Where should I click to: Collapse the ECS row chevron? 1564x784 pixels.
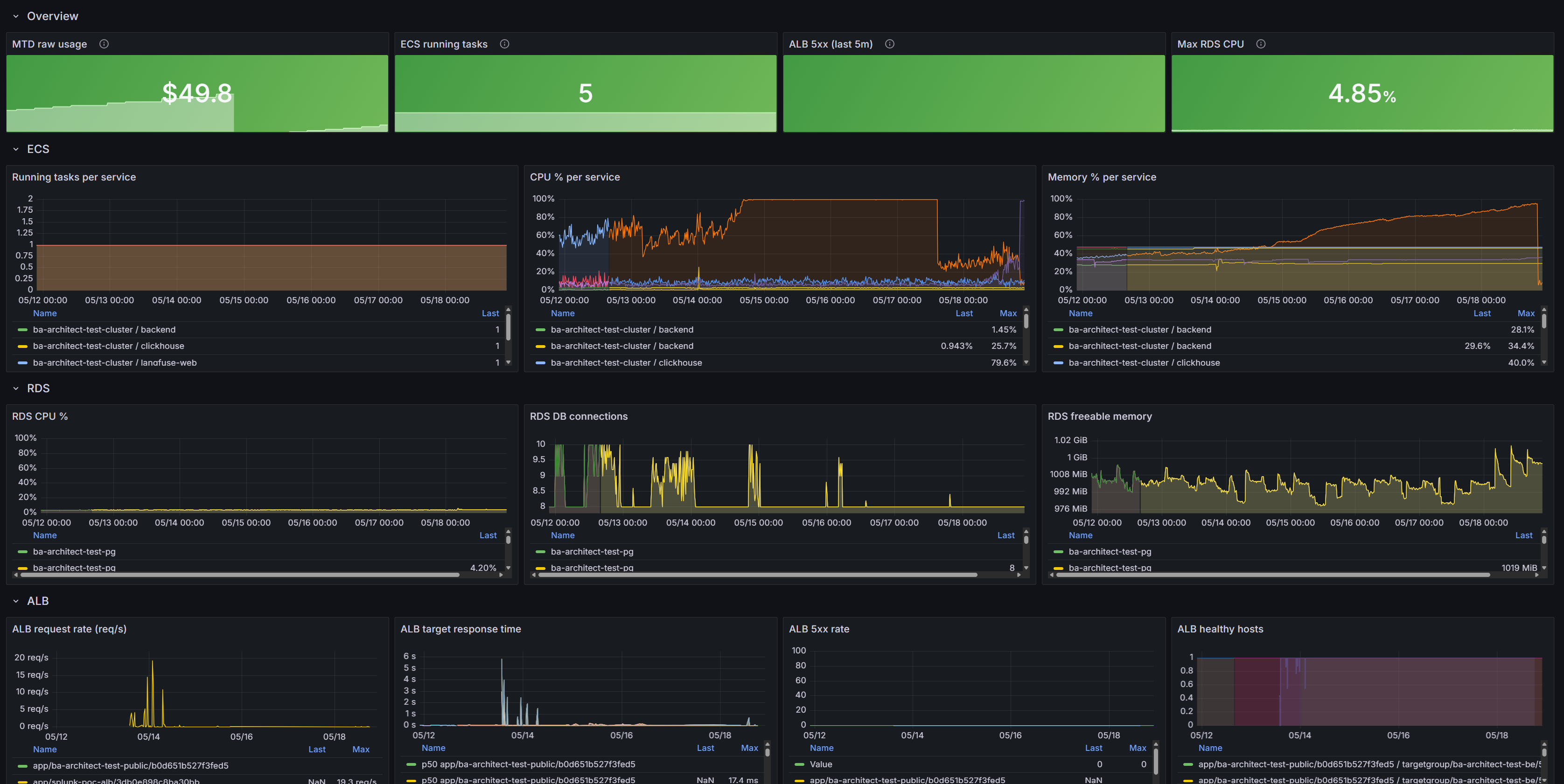tap(16, 149)
